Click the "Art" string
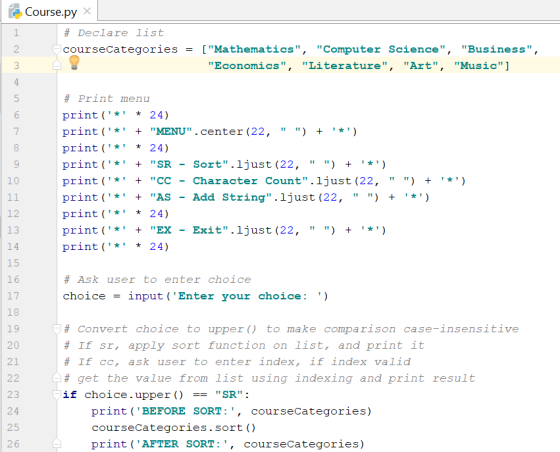560x452 pixels. tap(421, 66)
